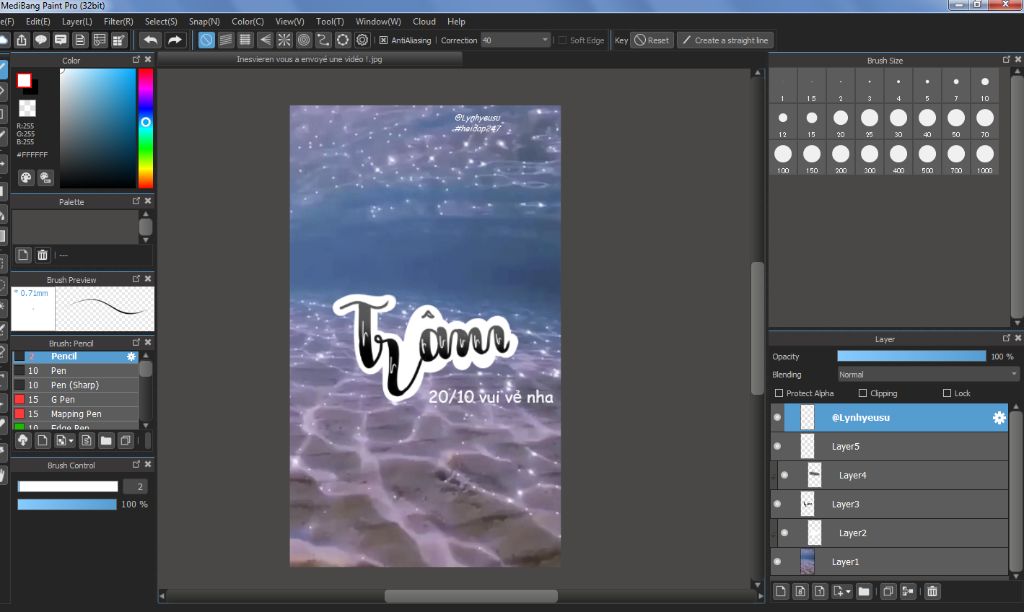Delete the selected layer with trash icon
The image size is (1024, 612).
(x=932, y=591)
